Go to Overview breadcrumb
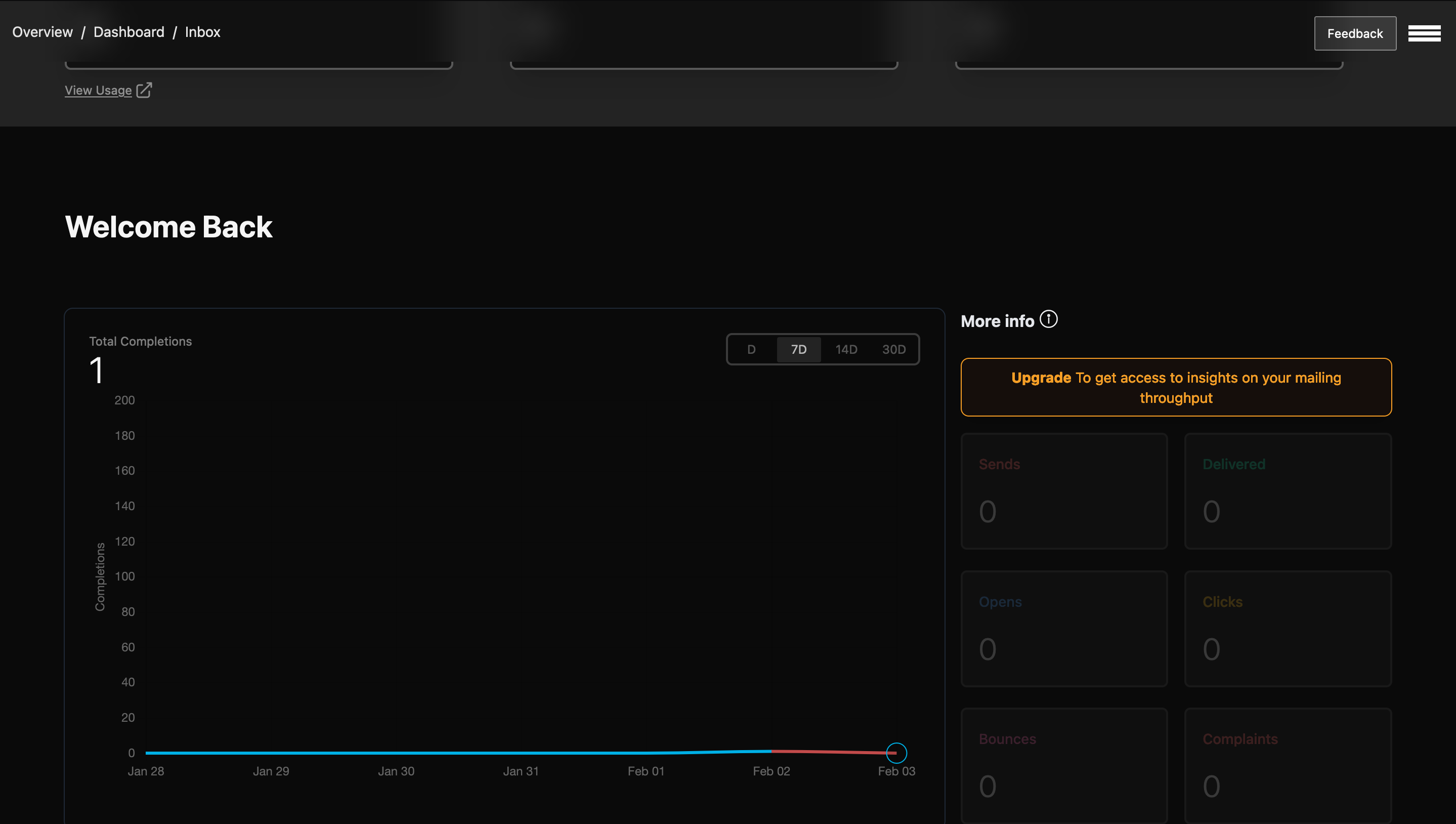Viewport: 1456px width, 824px height. click(42, 32)
